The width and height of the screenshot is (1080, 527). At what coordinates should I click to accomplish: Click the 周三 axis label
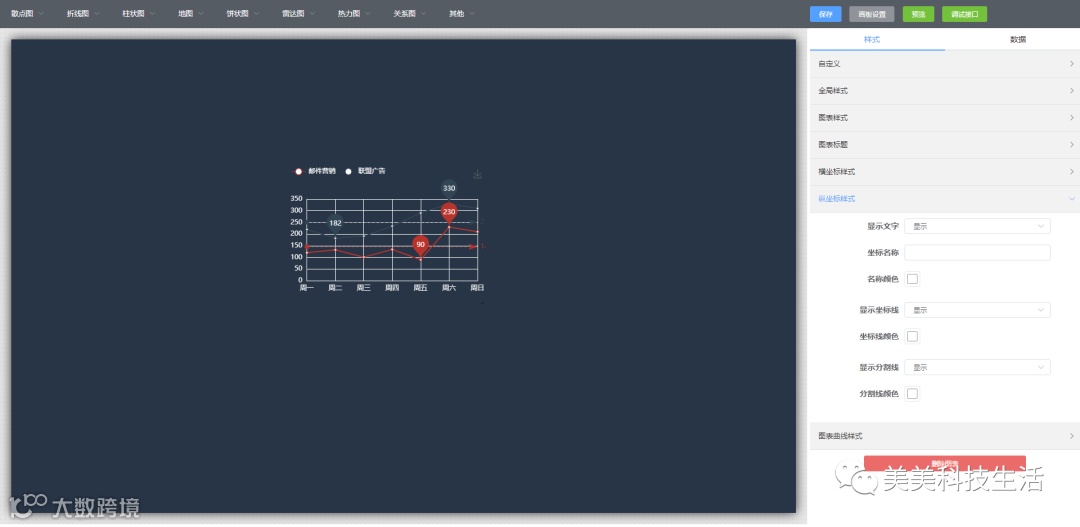pos(364,288)
